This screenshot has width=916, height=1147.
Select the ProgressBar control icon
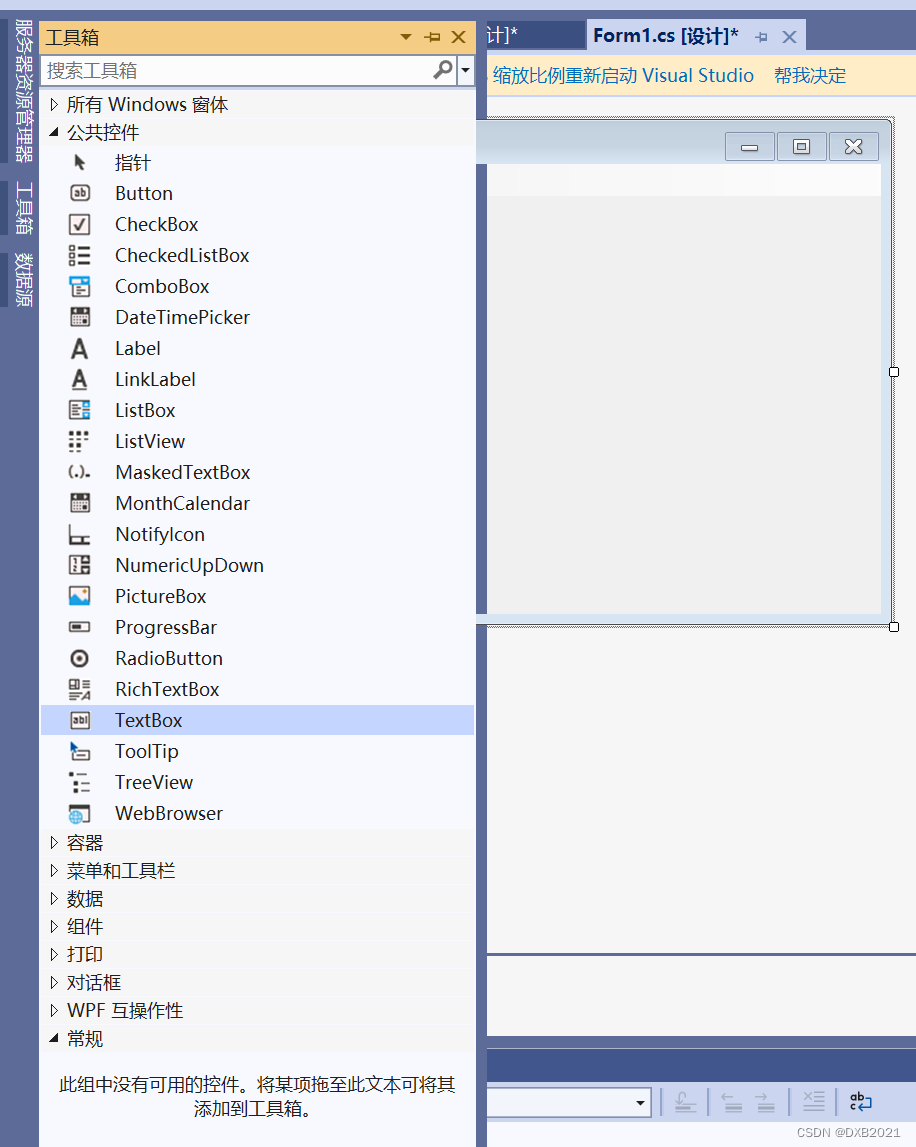click(80, 627)
